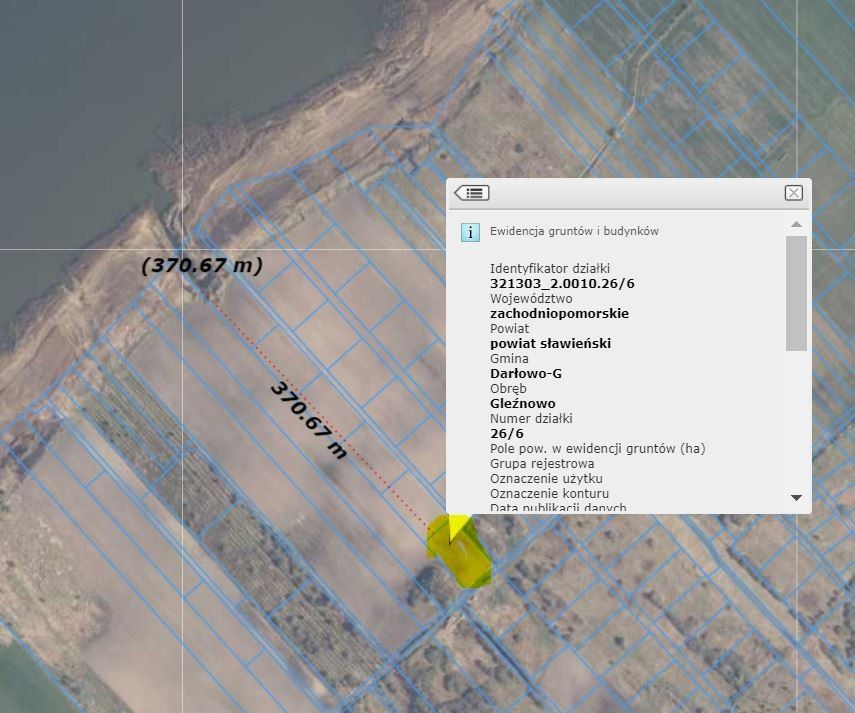The image size is (855, 713).
Task: Click the parcel number 26/6 value
Action: (507, 433)
